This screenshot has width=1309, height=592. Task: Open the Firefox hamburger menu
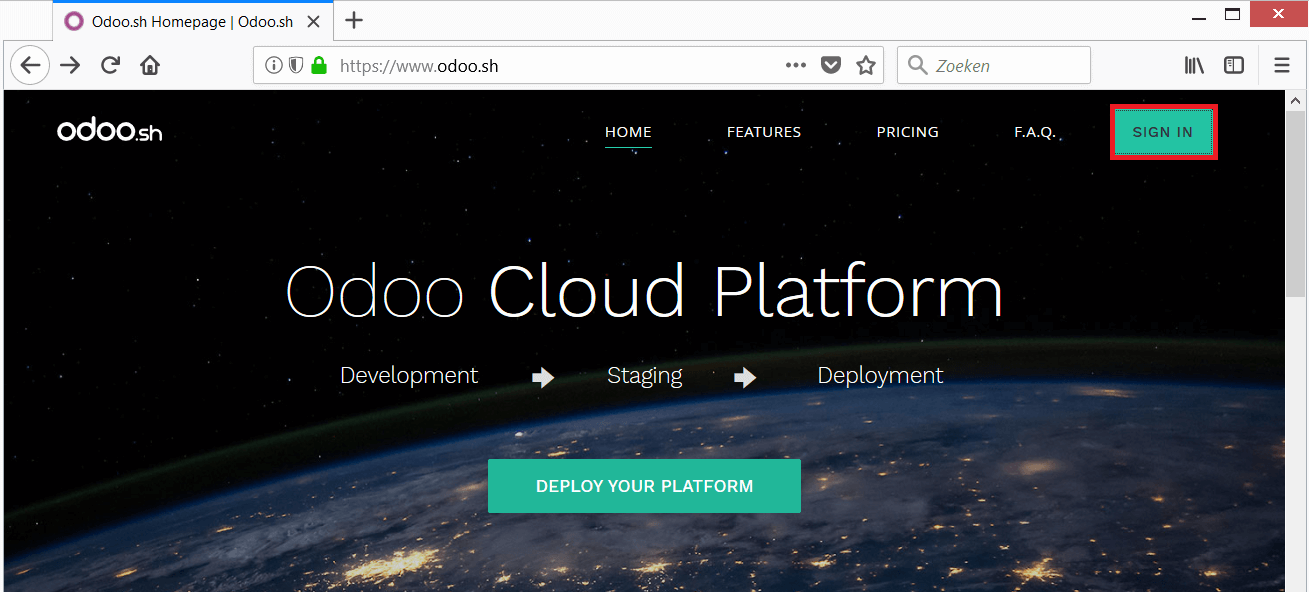click(x=1282, y=66)
